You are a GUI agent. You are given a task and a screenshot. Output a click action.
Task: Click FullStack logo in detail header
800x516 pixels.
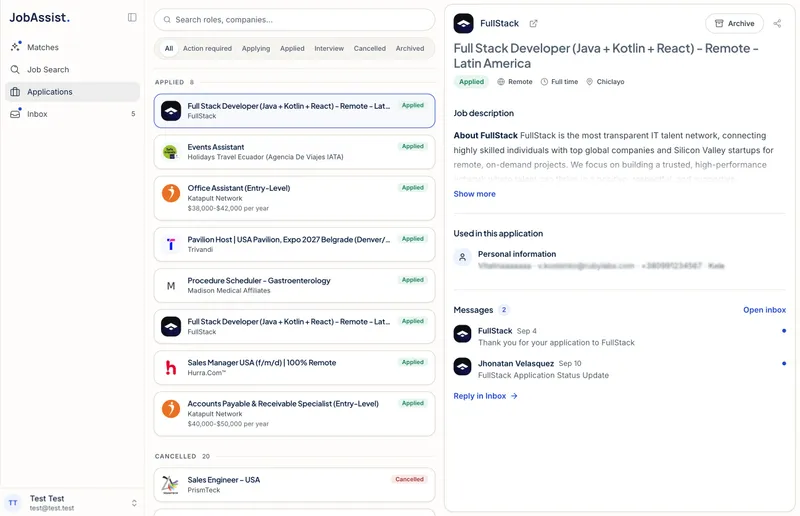click(463, 23)
